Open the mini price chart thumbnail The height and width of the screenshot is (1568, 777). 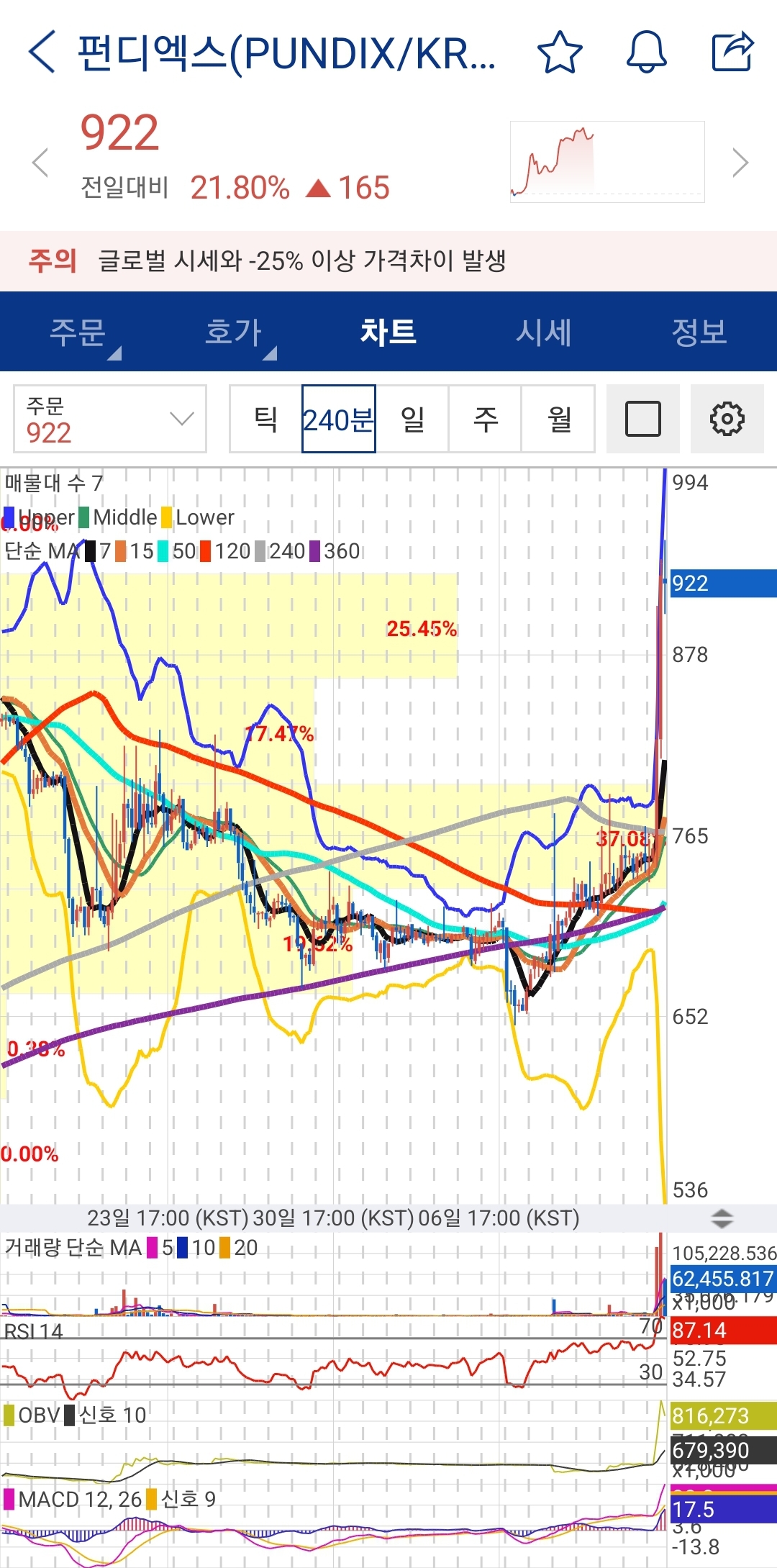607,162
